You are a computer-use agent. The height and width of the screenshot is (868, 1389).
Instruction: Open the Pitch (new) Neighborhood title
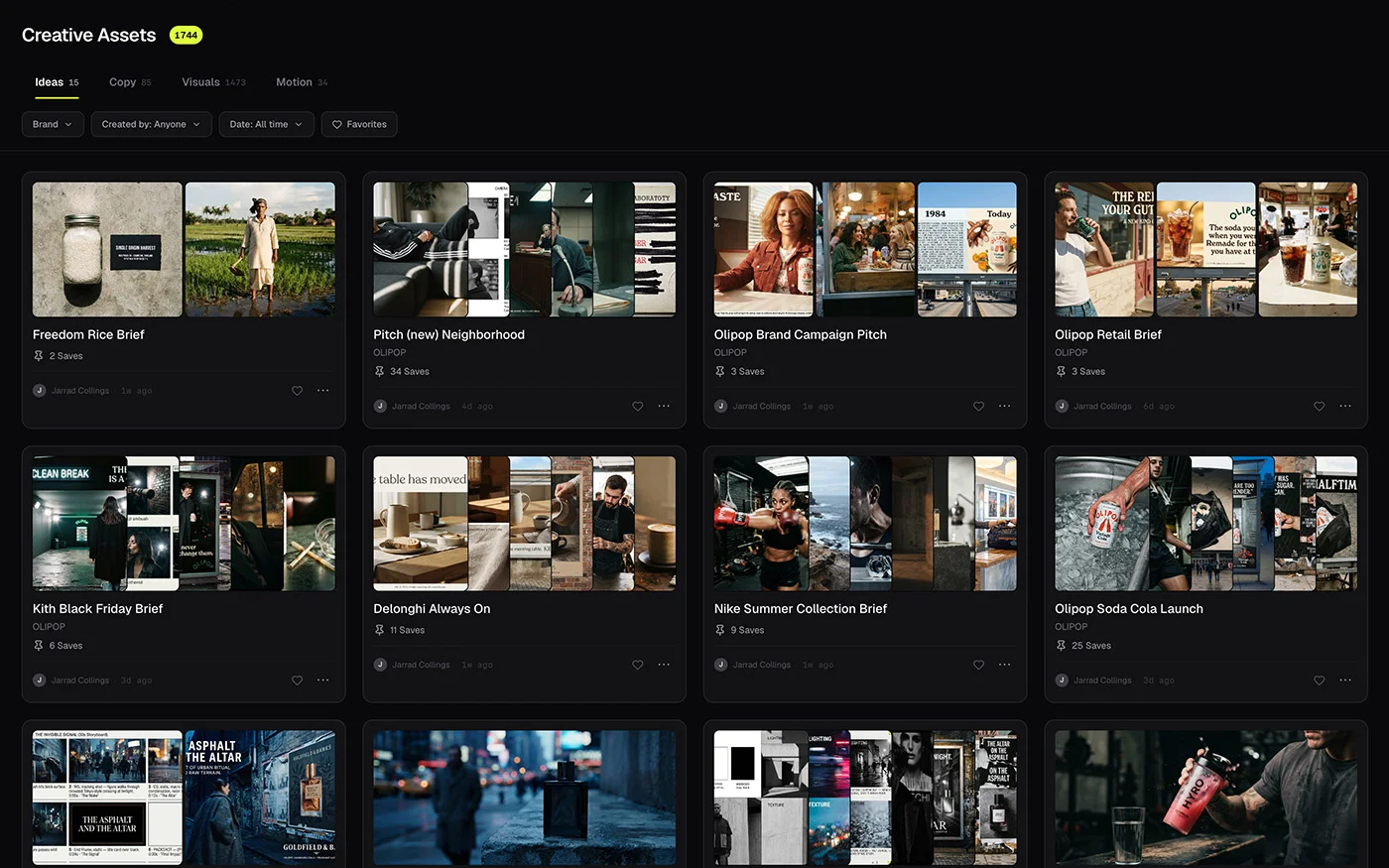coord(448,334)
